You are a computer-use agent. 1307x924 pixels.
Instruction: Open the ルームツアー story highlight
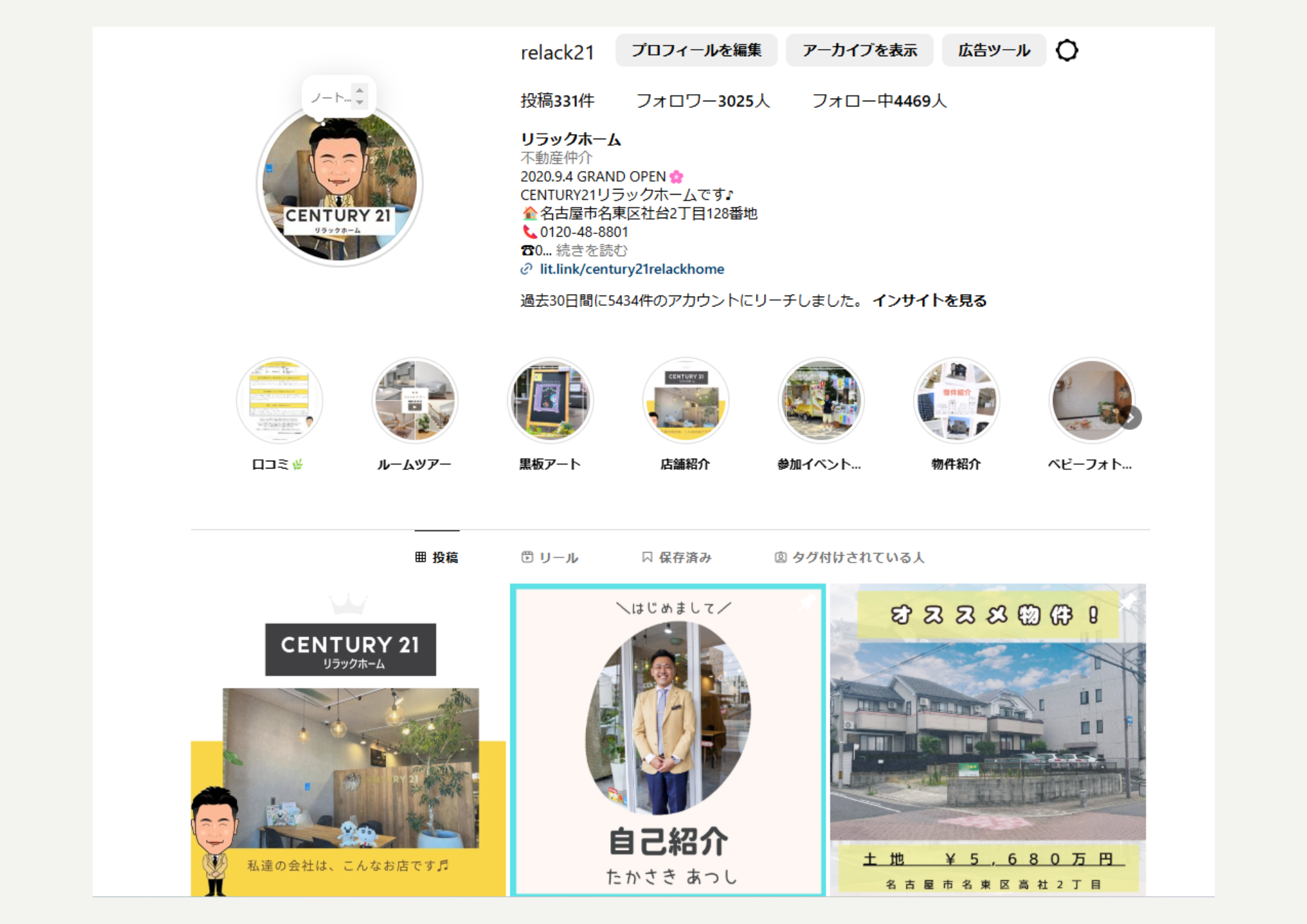[x=414, y=401]
